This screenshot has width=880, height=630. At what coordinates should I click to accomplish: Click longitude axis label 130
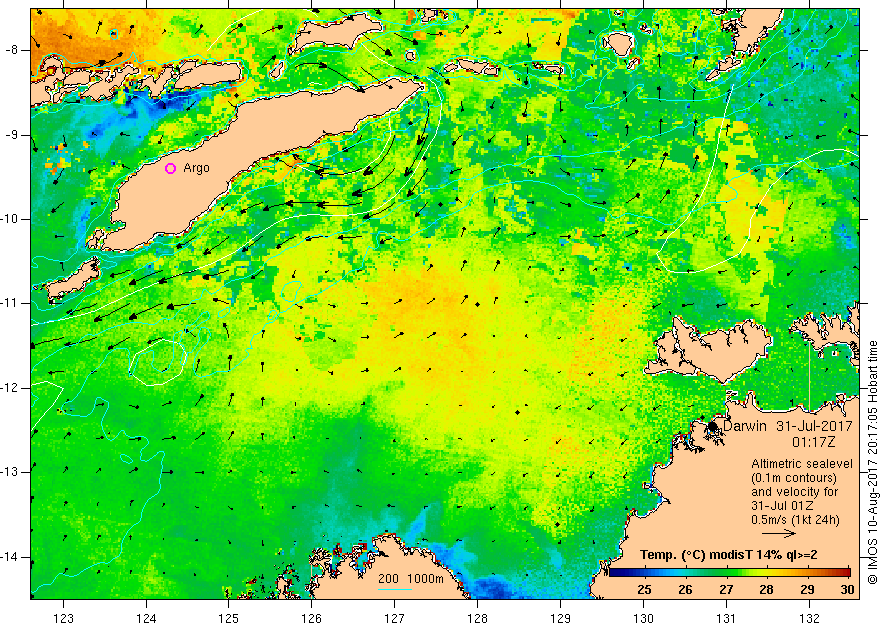(643, 618)
